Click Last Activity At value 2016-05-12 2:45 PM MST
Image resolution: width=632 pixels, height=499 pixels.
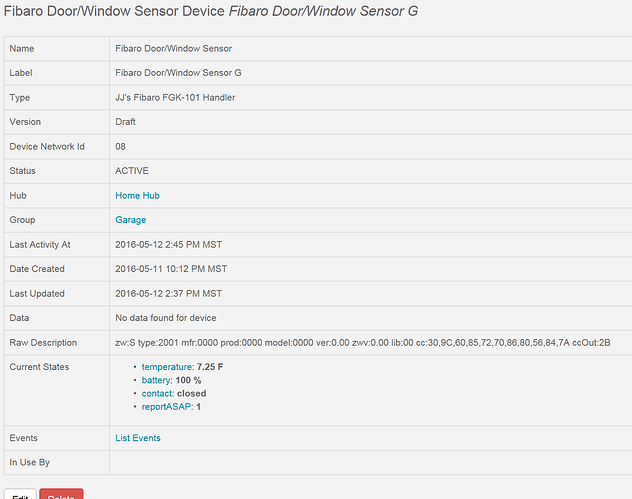(x=168, y=245)
